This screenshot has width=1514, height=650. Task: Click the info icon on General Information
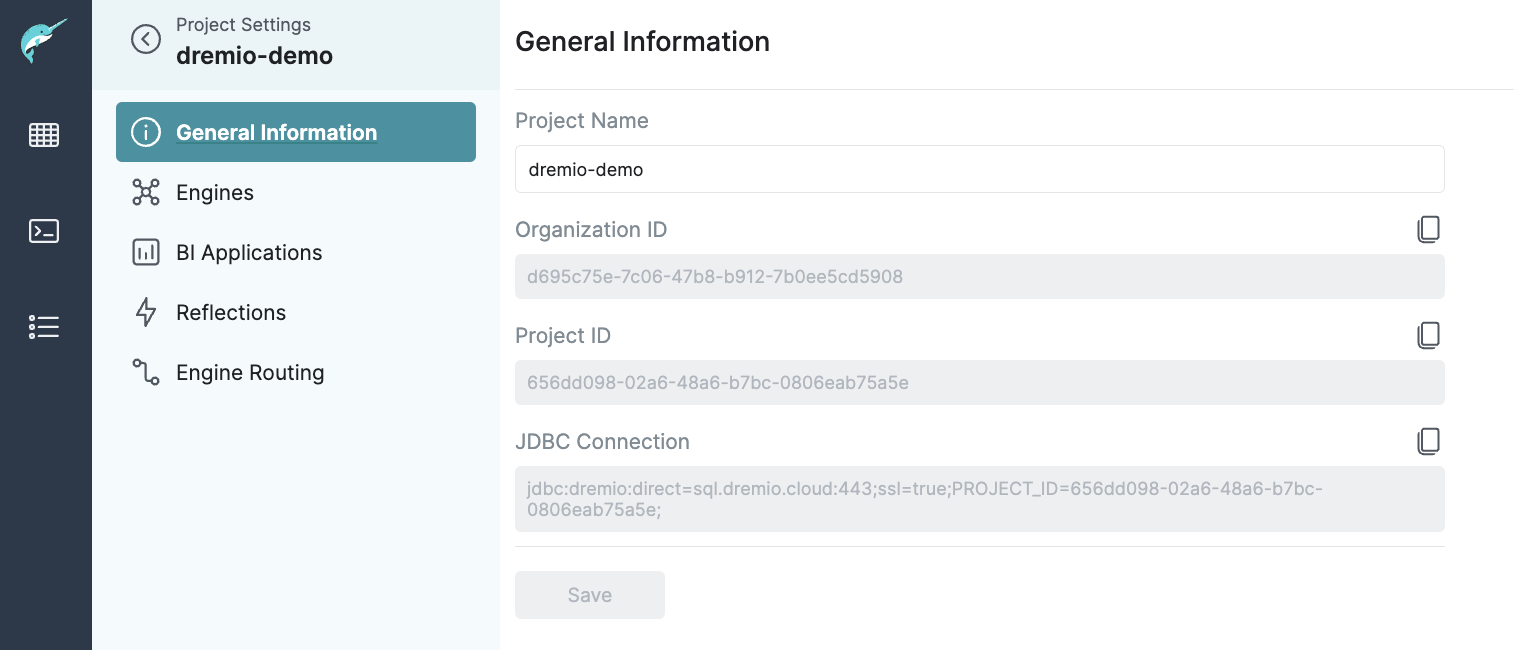tap(145, 132)
